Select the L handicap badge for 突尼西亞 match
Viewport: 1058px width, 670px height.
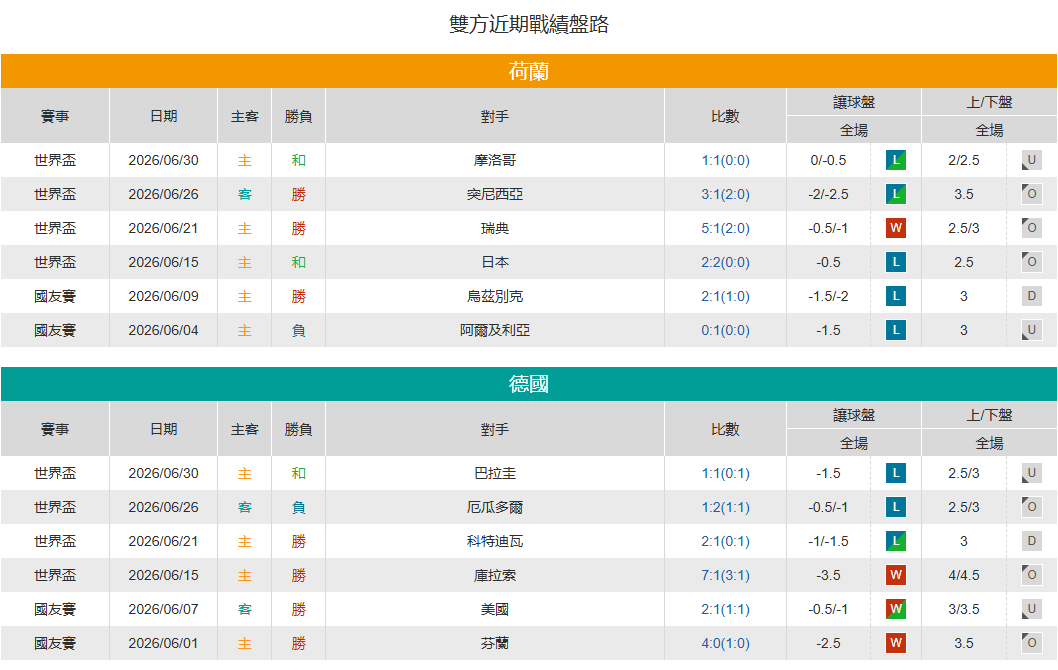point(895,194)
